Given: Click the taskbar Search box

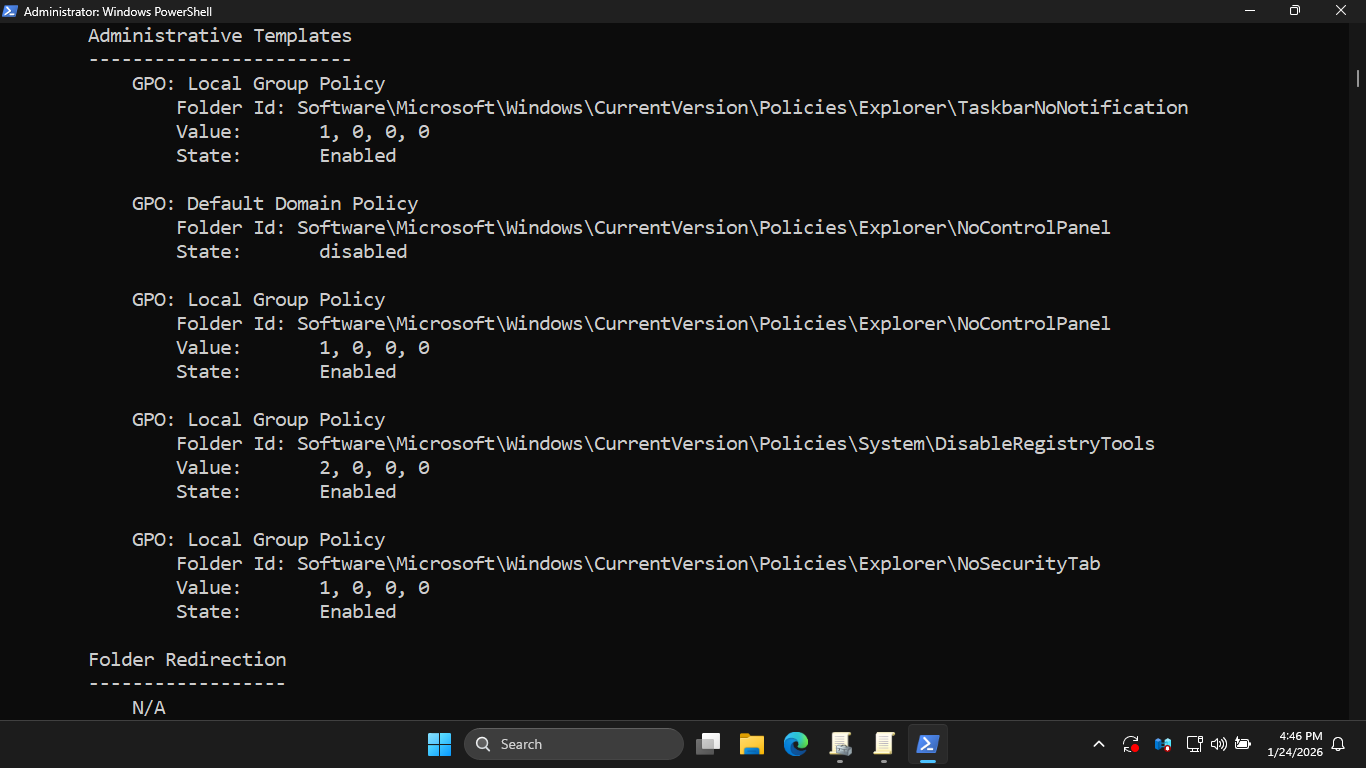Looking at the screenshot, I should pyautogui.click(x=574, y=744).
